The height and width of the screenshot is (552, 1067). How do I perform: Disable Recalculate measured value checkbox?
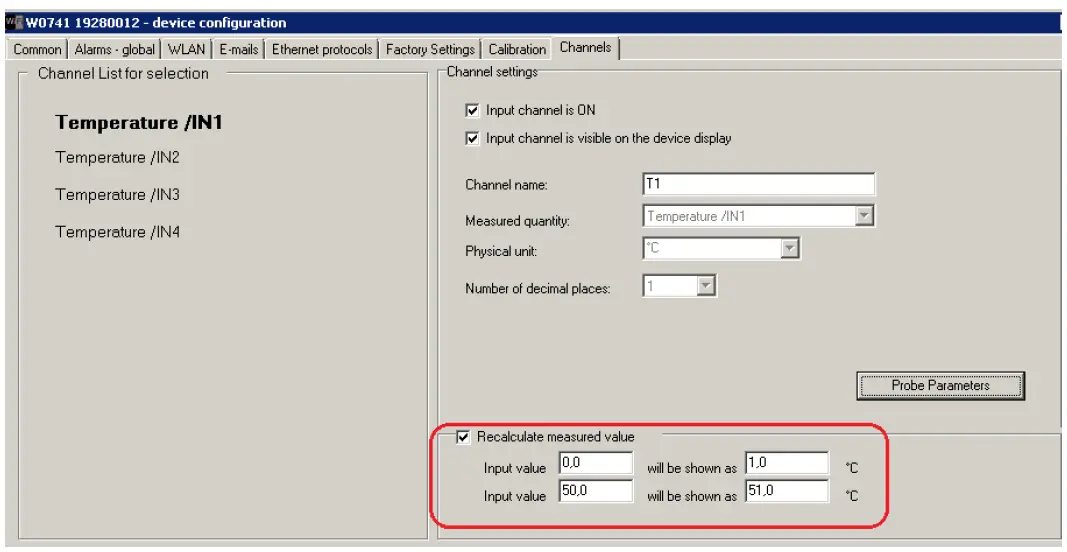(x=463, y=437)
